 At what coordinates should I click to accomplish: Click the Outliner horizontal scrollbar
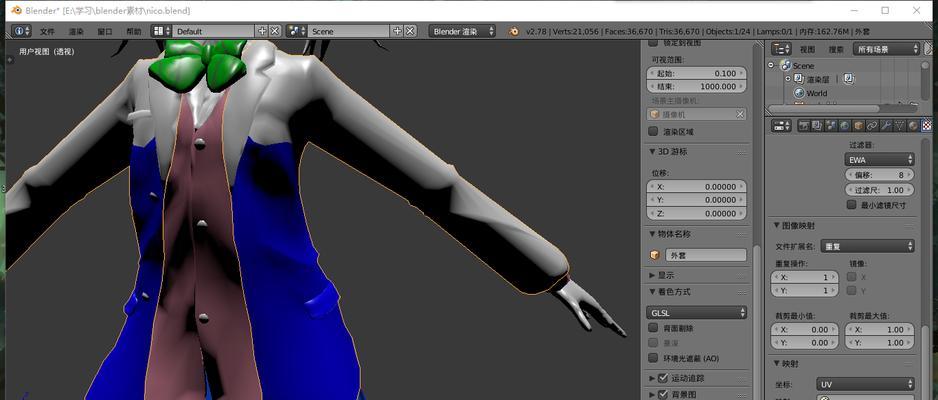824,109
